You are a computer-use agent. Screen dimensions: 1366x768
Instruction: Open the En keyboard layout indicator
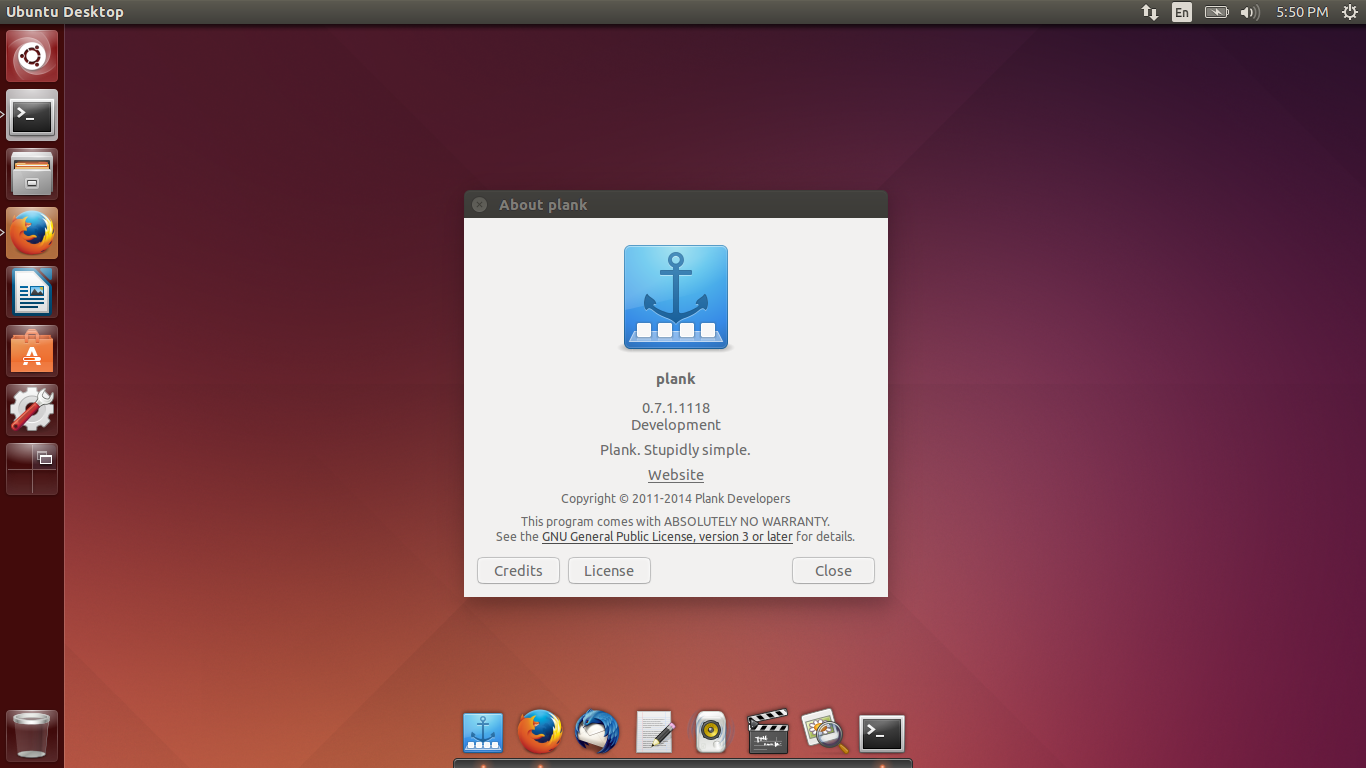coord(1182,12)
